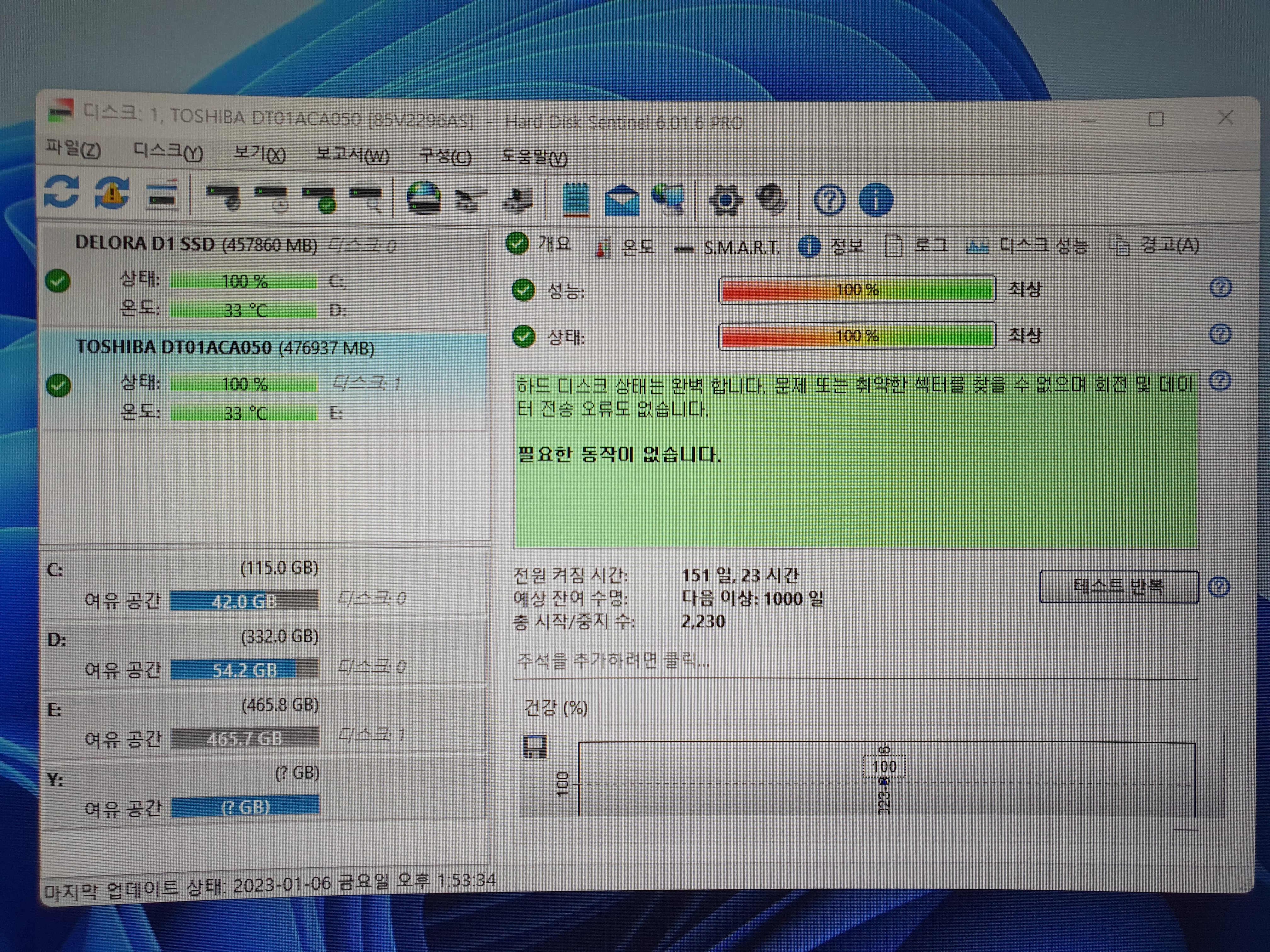1270x952 pixels.
Task: Click the dark disk drive icon
Action: [x=518, y=201]
